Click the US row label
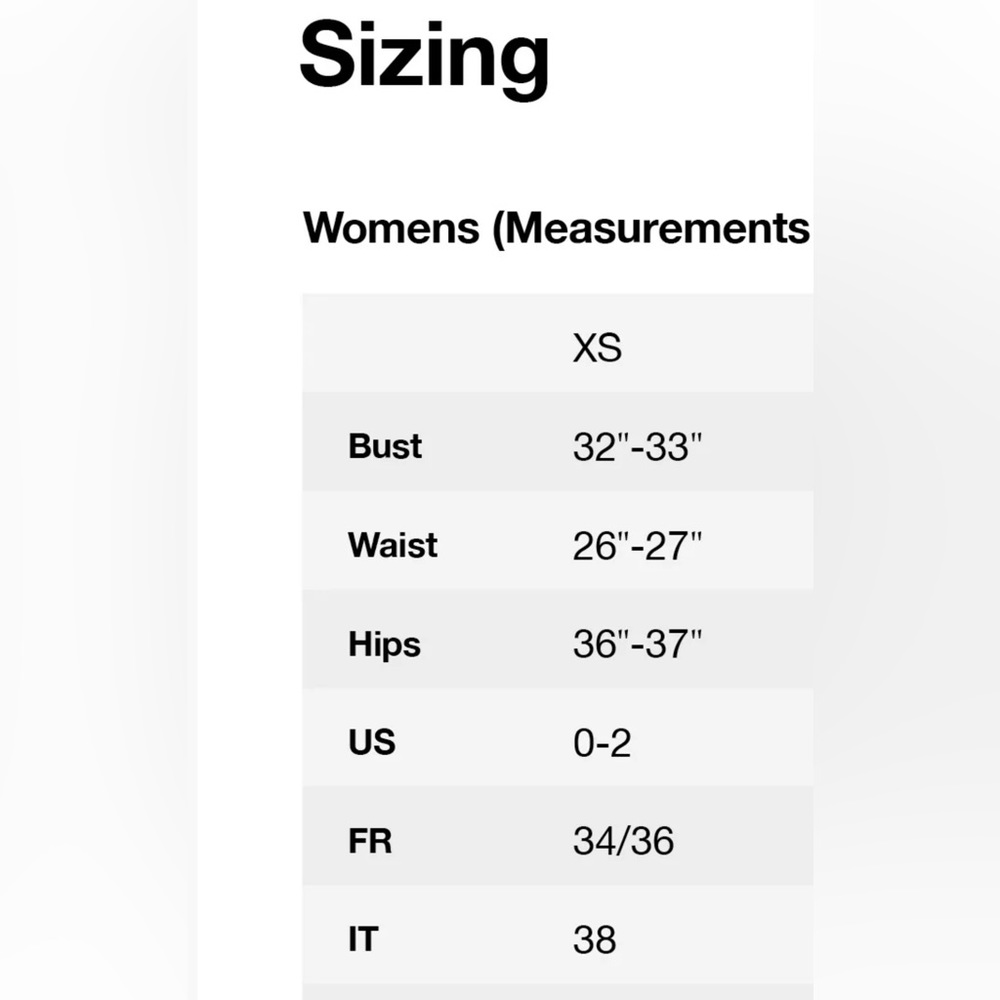 pyautogui.click(x=372, y=742)
